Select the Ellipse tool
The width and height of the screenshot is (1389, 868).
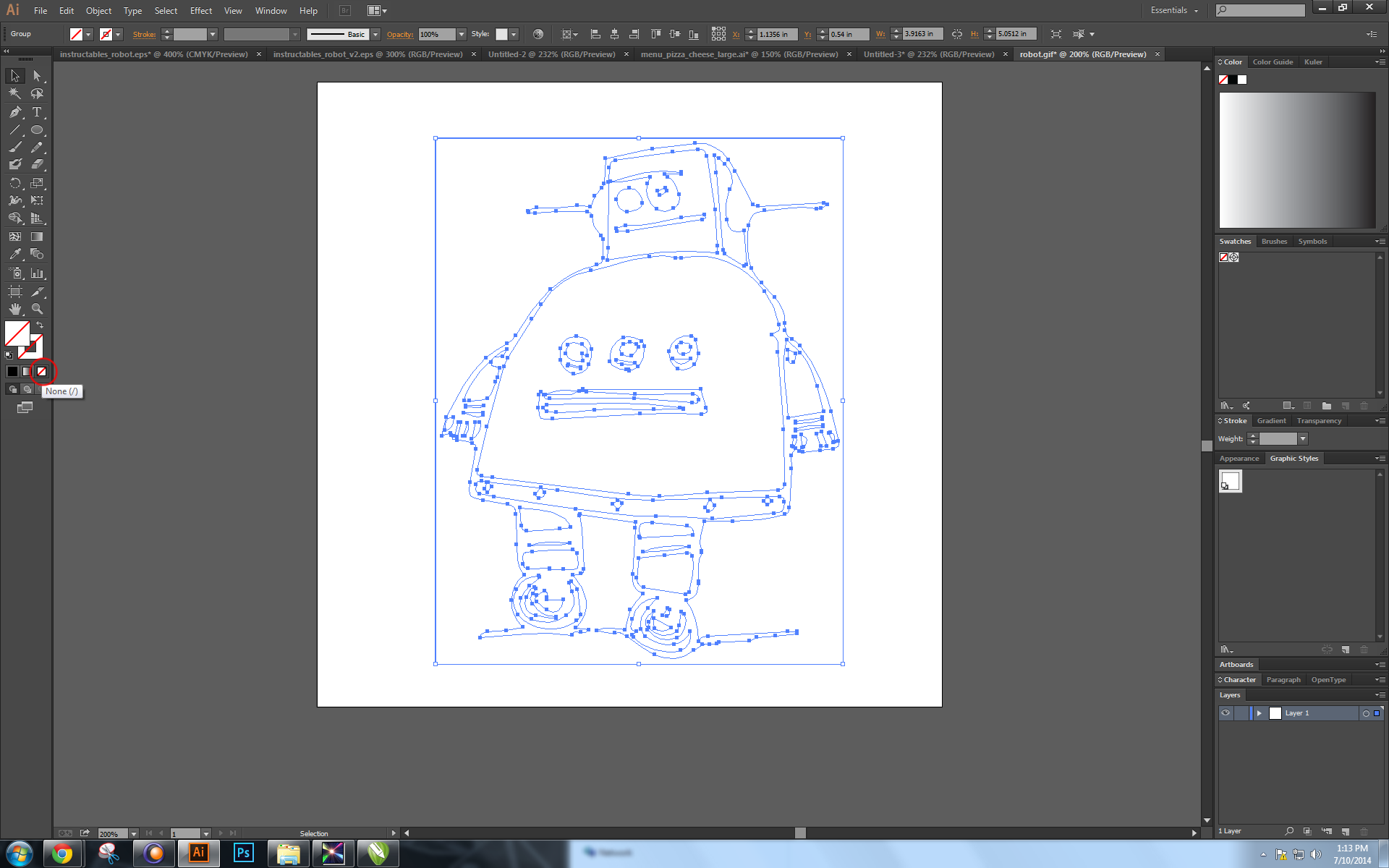click(x=37, y=130)
